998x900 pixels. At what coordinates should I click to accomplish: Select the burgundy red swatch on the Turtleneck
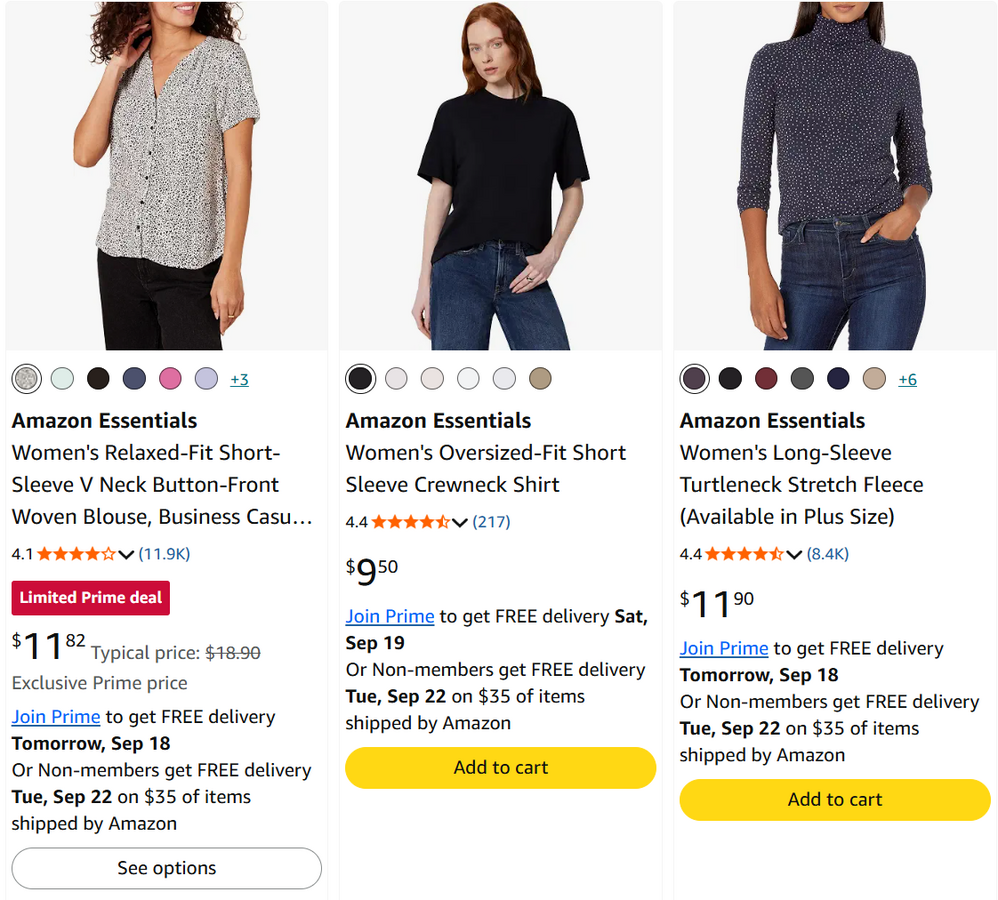coord(766,379)
